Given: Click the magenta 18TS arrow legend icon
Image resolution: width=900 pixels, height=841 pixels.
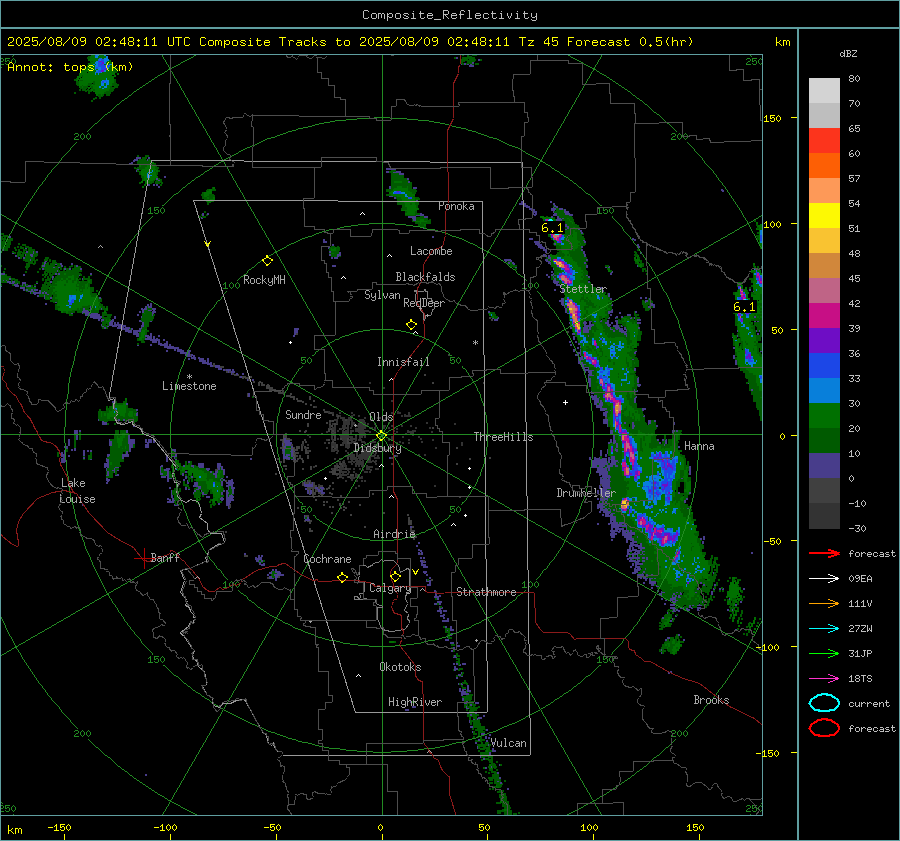Looking at the screenshot, I should 824,679.
